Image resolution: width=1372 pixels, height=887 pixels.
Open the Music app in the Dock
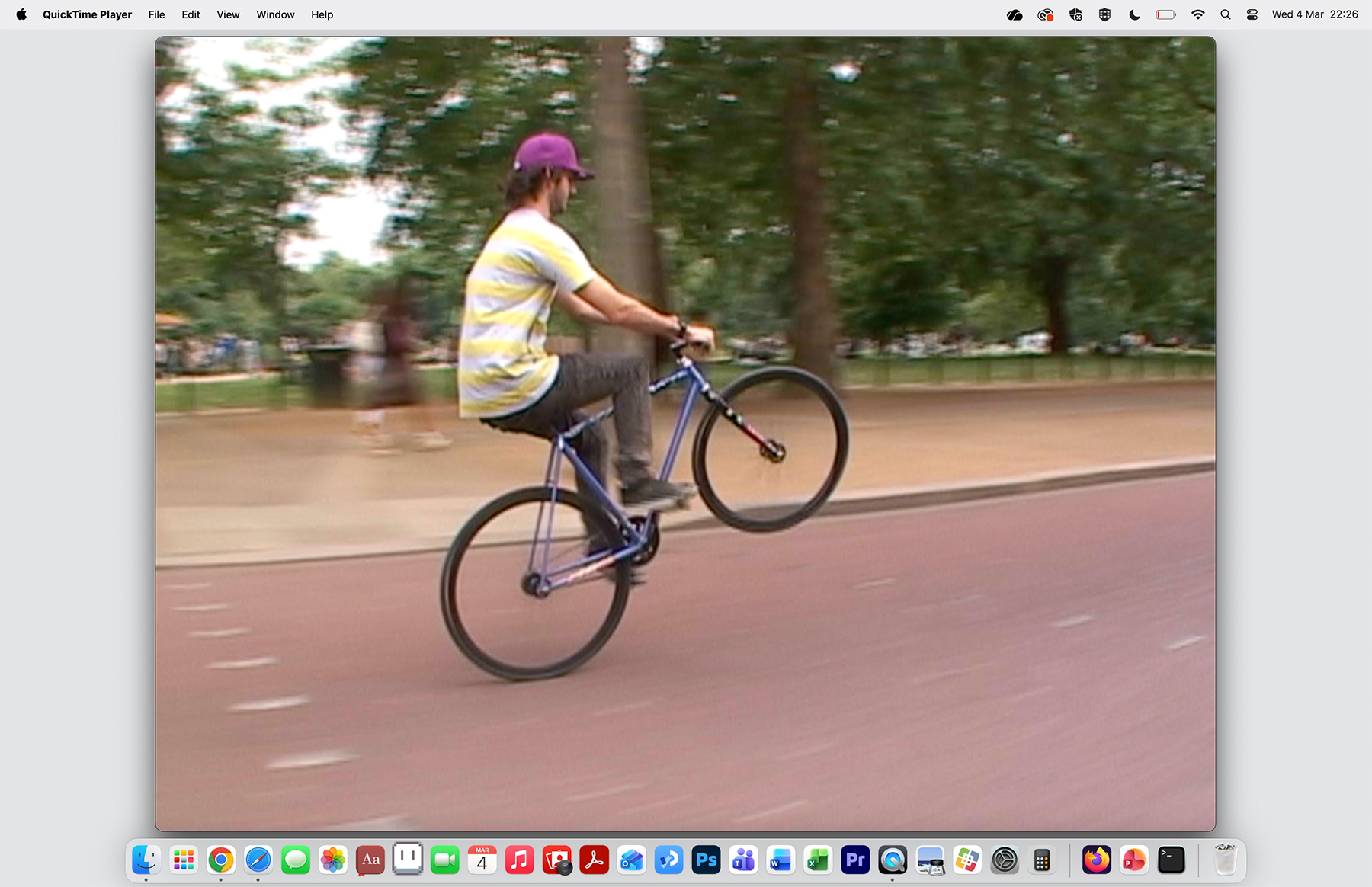519,860
